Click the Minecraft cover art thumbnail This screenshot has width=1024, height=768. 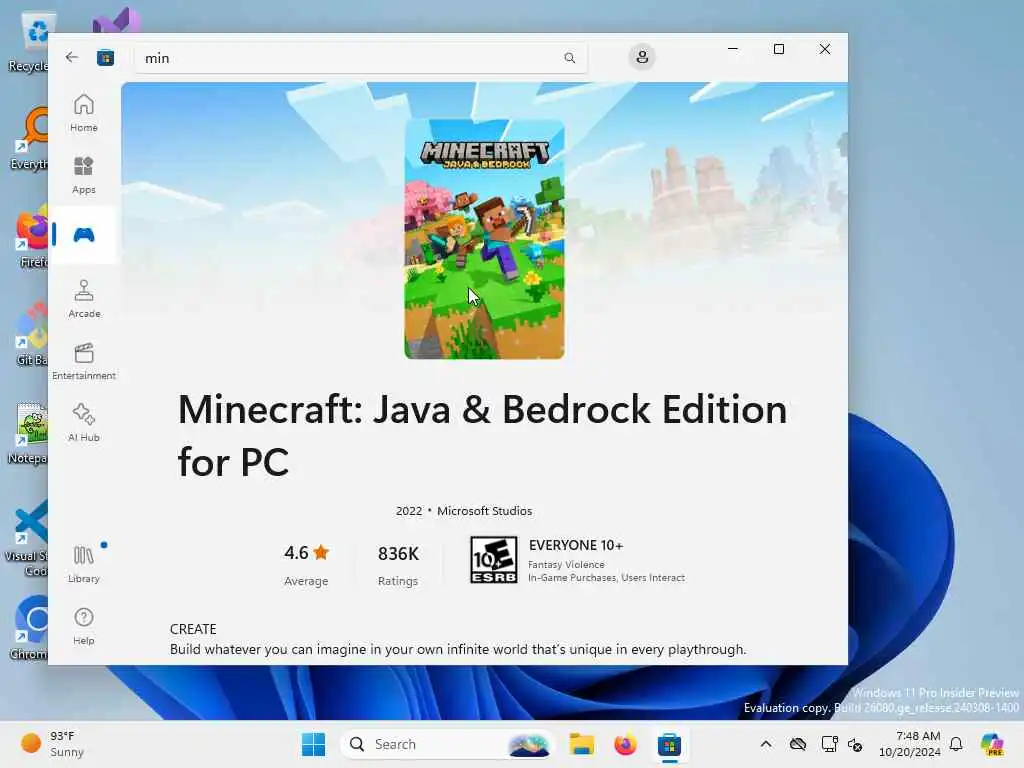[x=485, y=239]
